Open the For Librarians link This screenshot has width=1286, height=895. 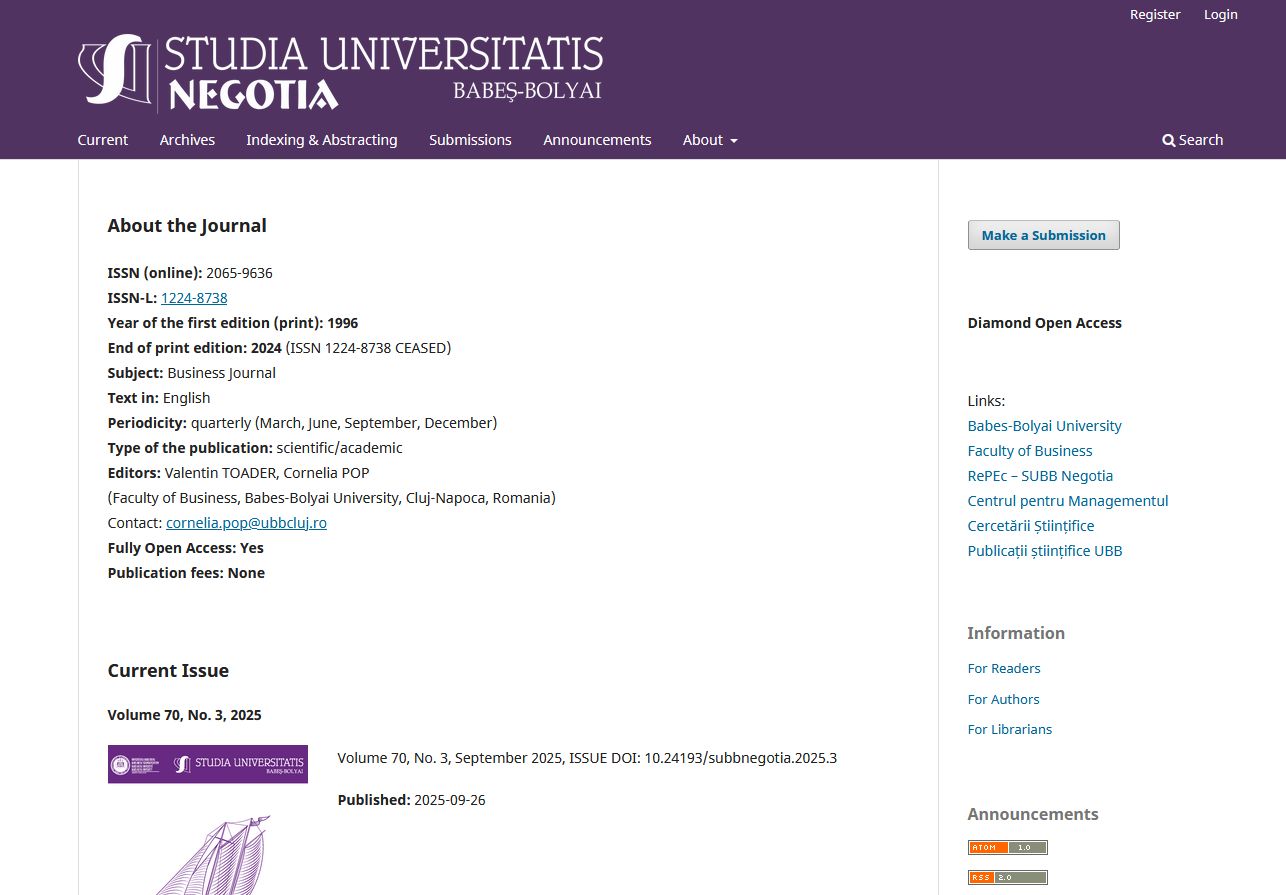[x=1010, y=729]
